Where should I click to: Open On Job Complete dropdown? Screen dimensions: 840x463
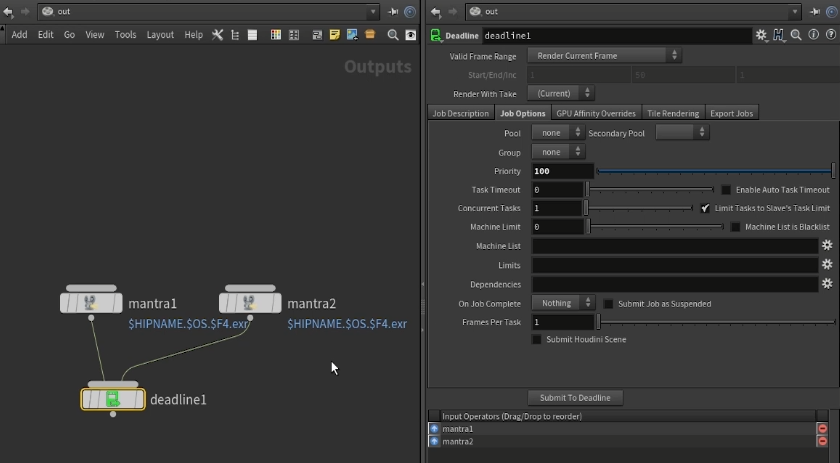(563, 303)
